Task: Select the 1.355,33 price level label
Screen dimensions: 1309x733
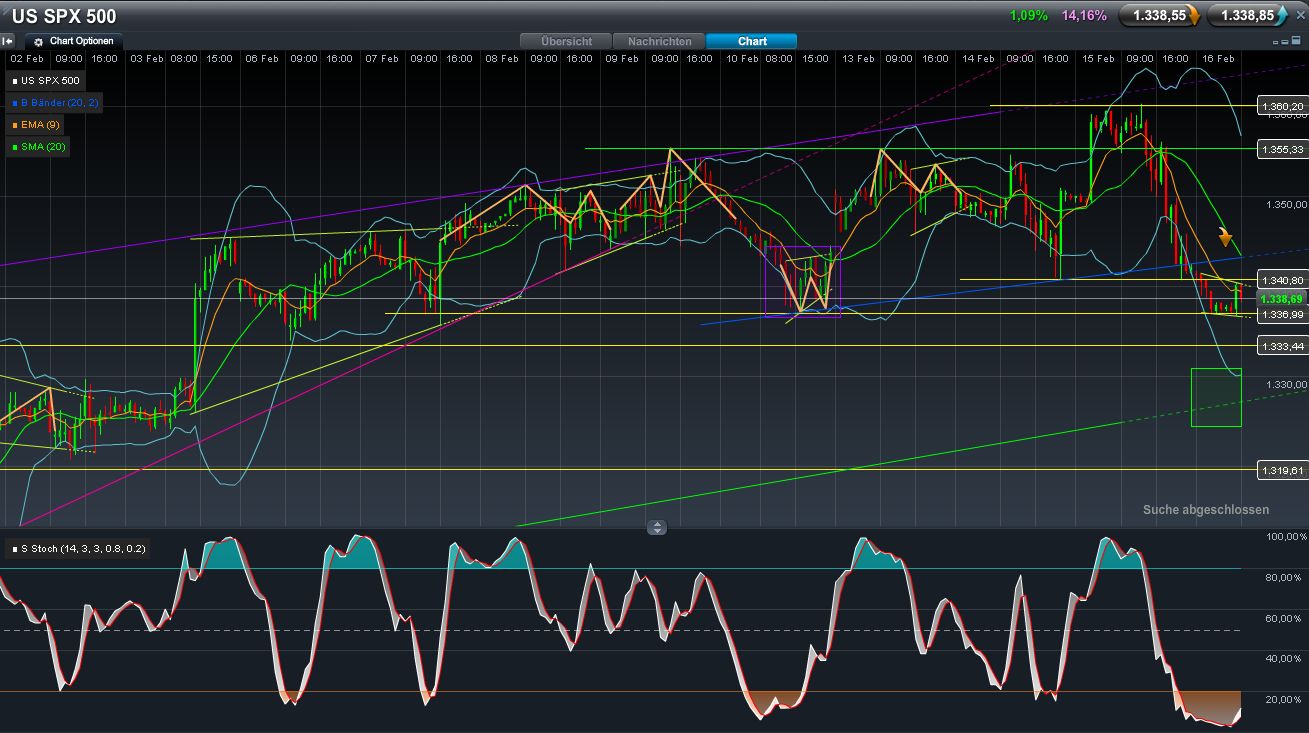Action: (1281, 149)
